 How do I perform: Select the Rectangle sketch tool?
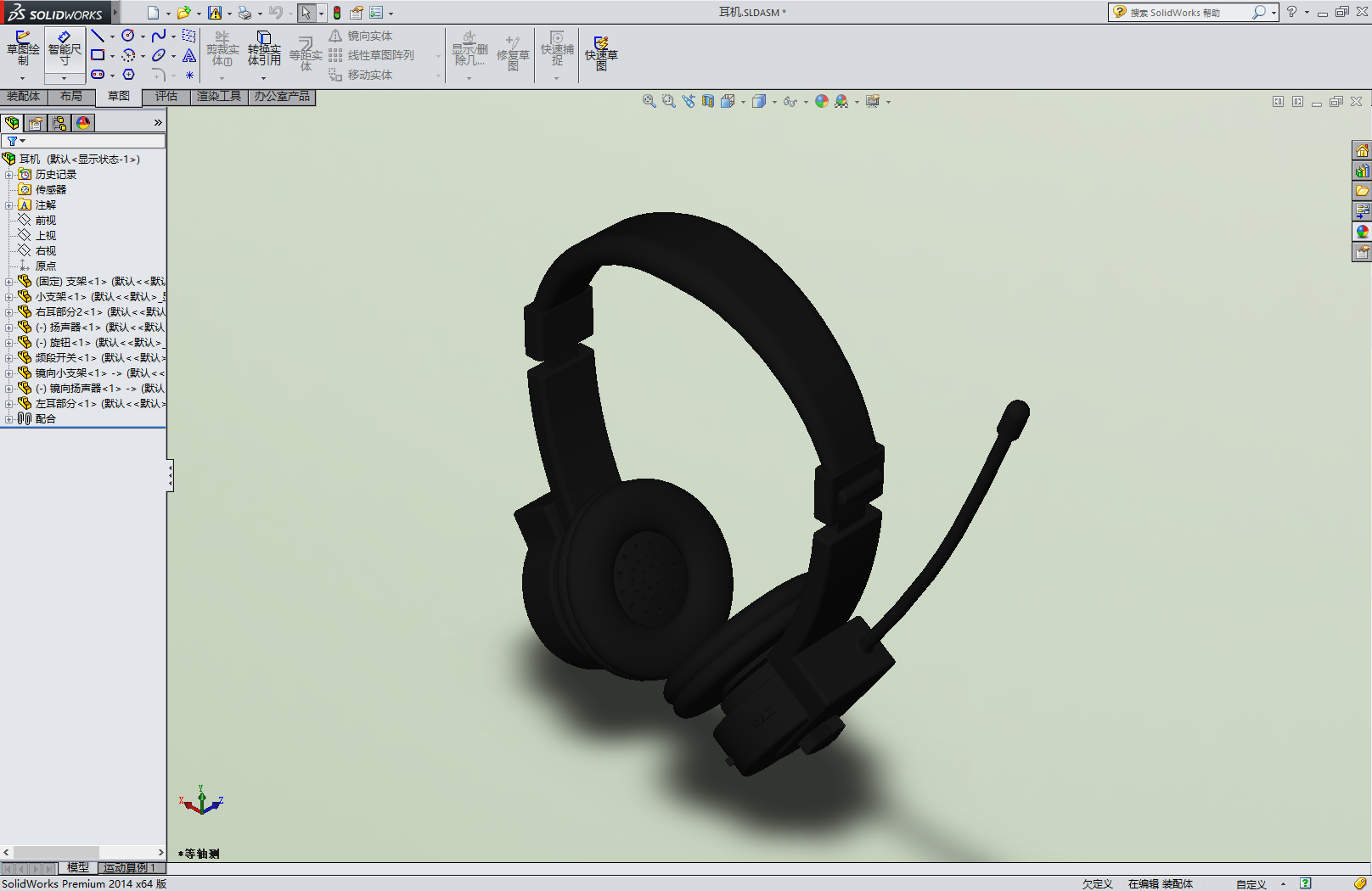tap(98, 55)
